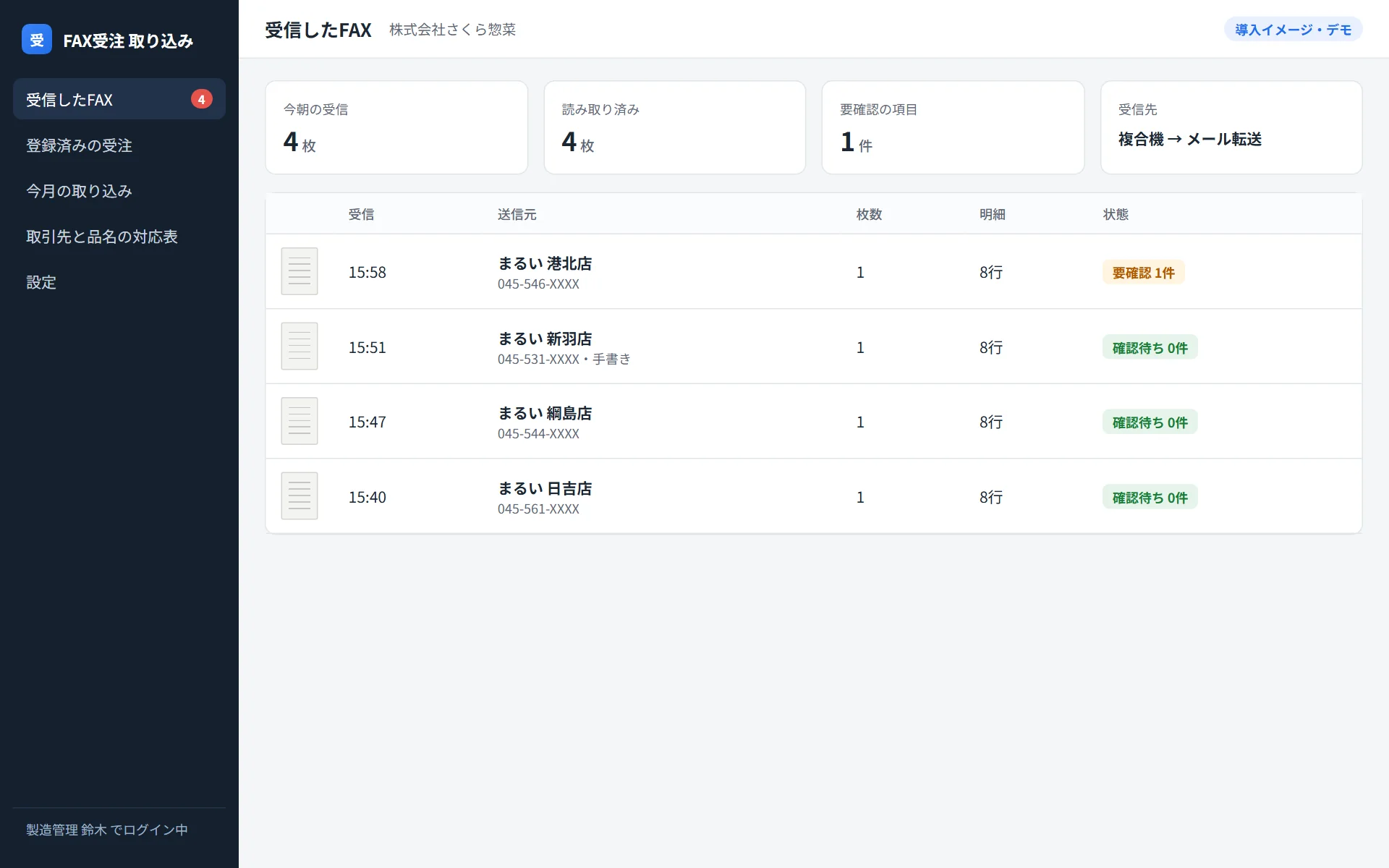Click the 受信 column header
Image resolution: width=1389 pixels, height=868 pixels.
click(x=361, y=214)
